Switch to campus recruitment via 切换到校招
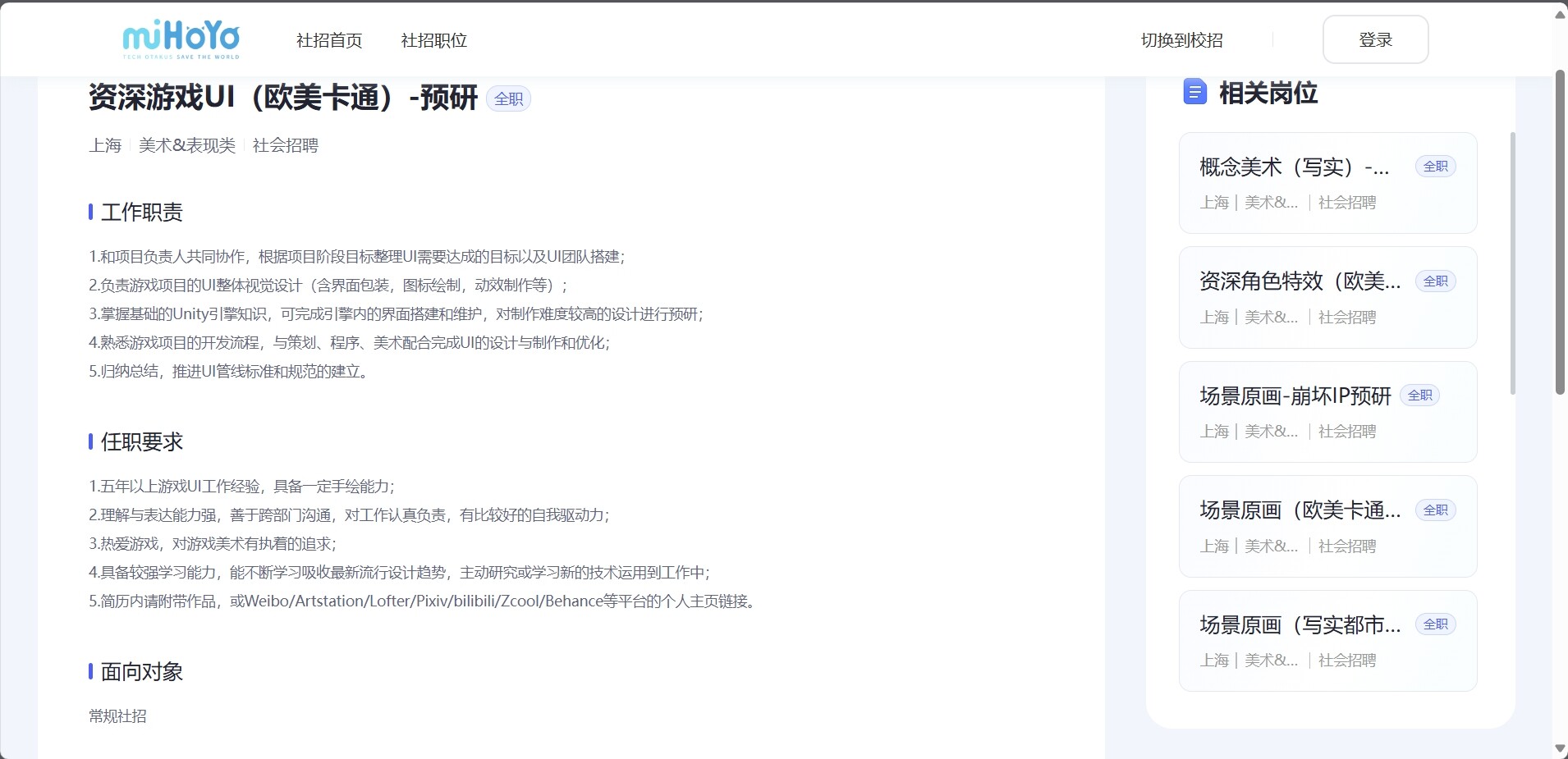This screenshot has height=759, width=1568. (1181, 40)
